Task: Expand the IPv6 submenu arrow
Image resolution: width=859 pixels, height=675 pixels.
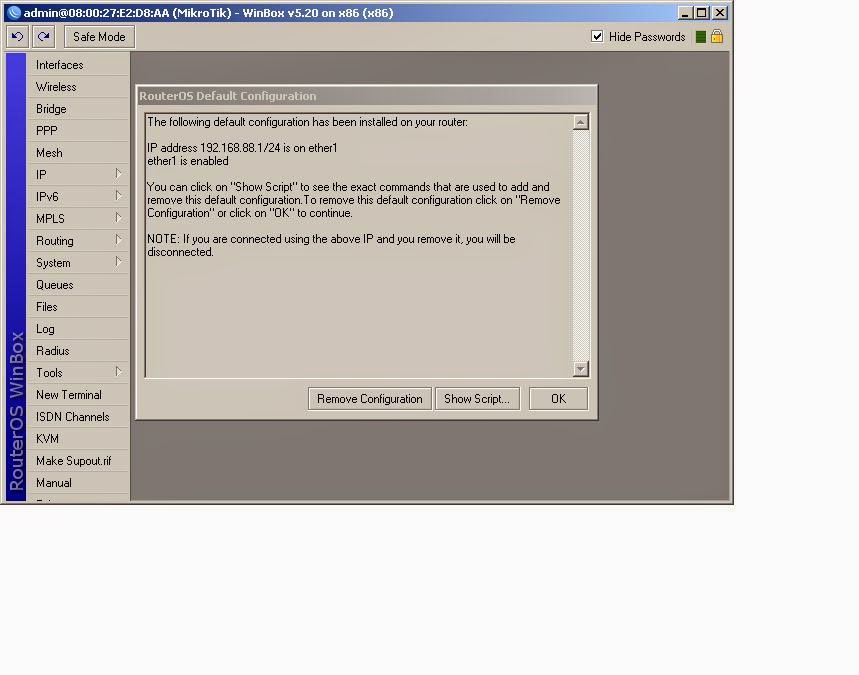Action: pos(118,196)
